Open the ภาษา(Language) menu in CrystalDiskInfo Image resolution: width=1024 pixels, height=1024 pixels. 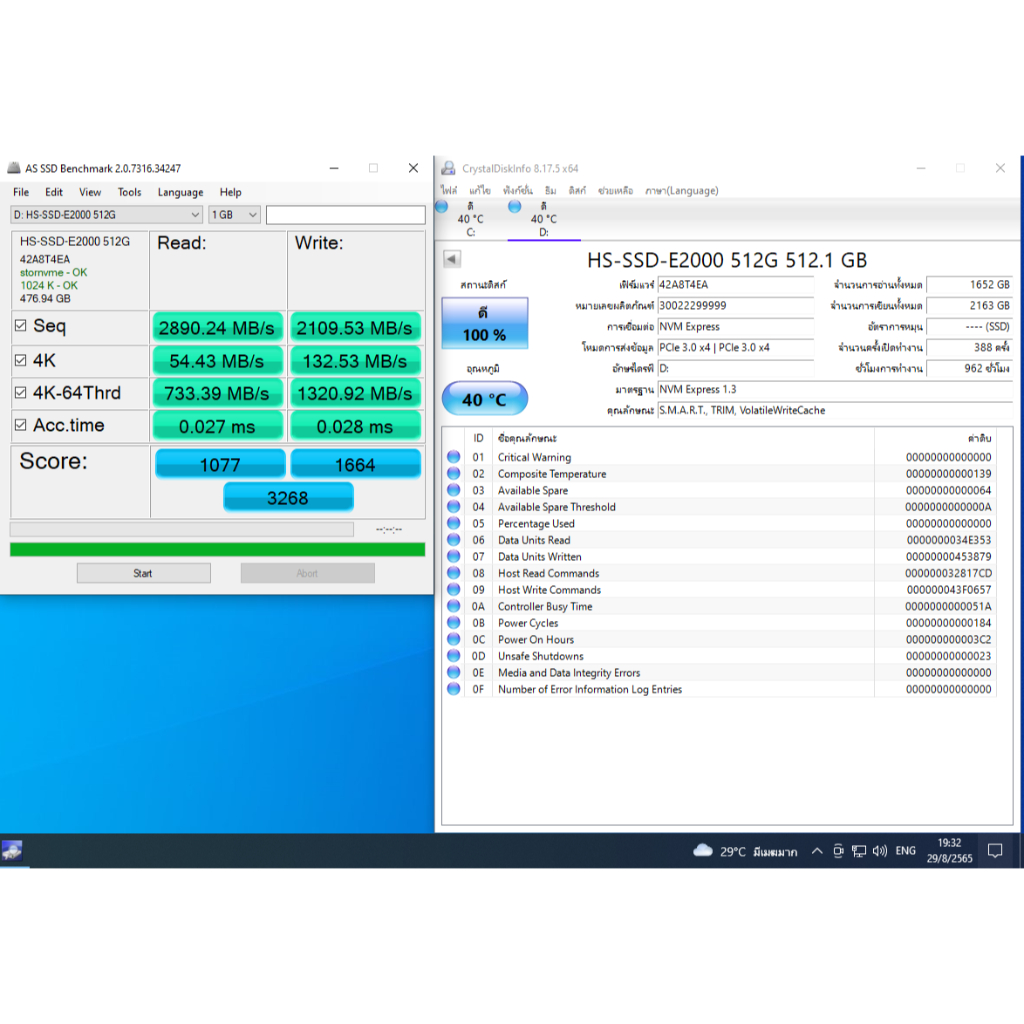coord(681,190)
